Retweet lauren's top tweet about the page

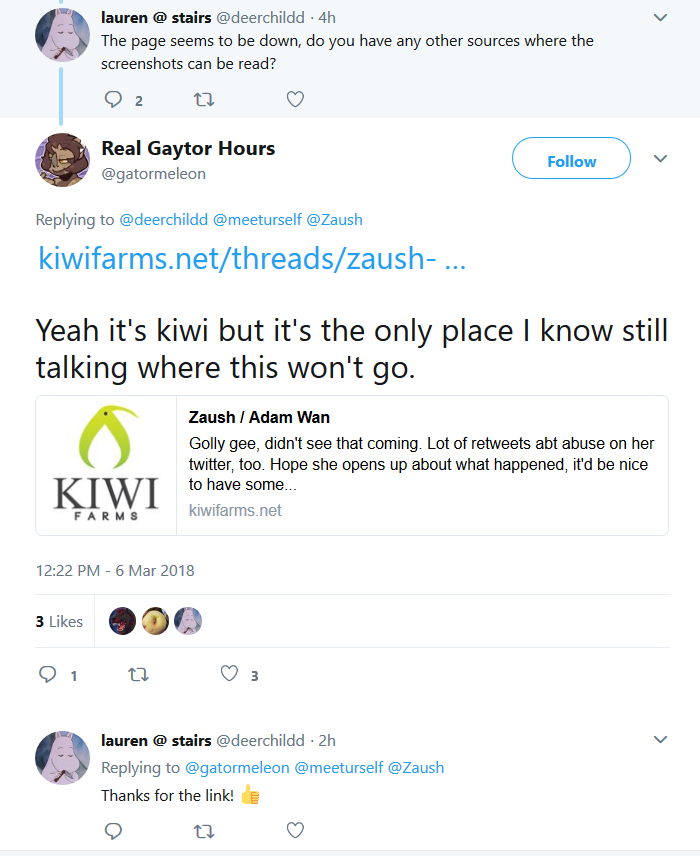pyautogui.click(x=204, y=99)
